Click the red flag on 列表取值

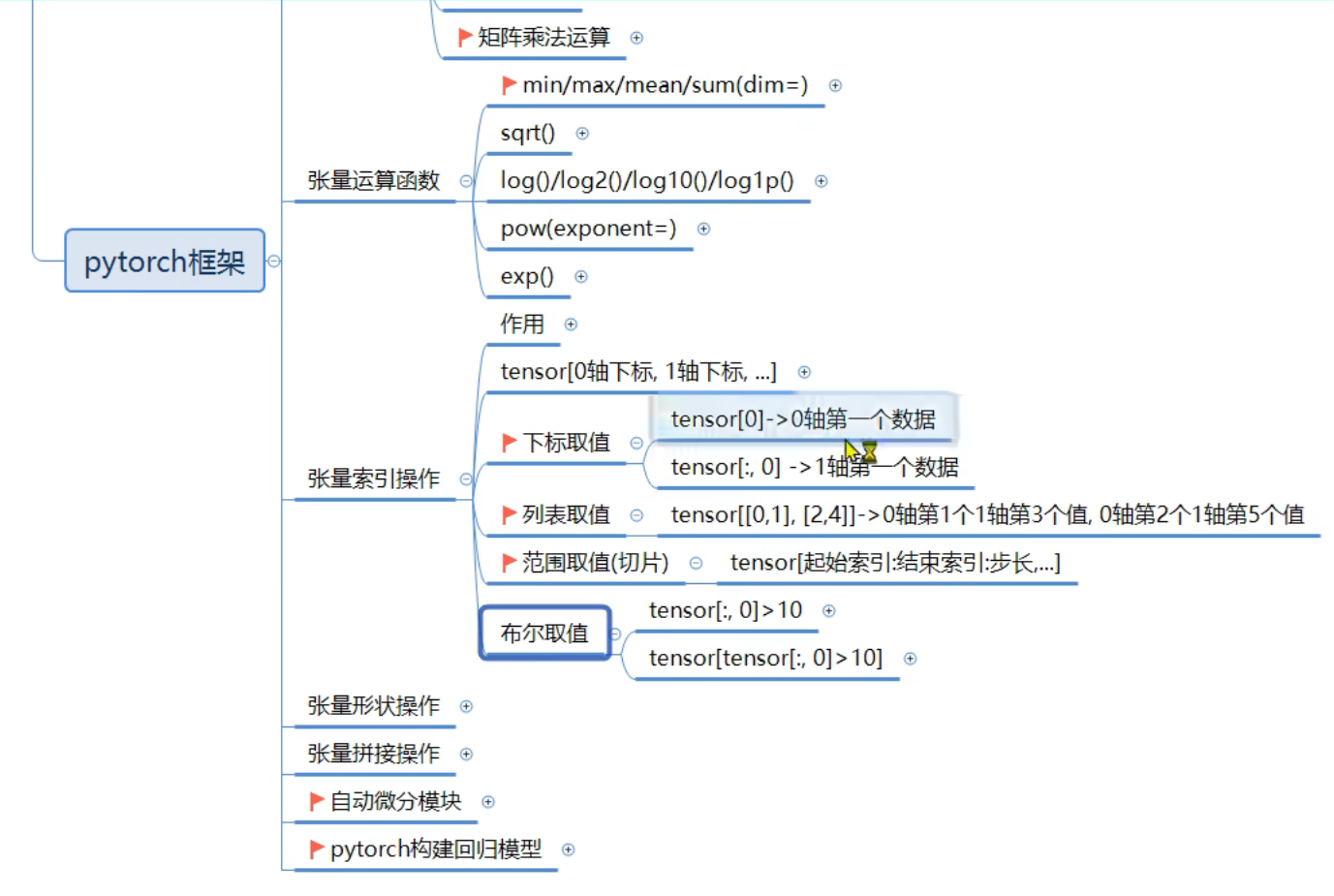pos(510,514)
